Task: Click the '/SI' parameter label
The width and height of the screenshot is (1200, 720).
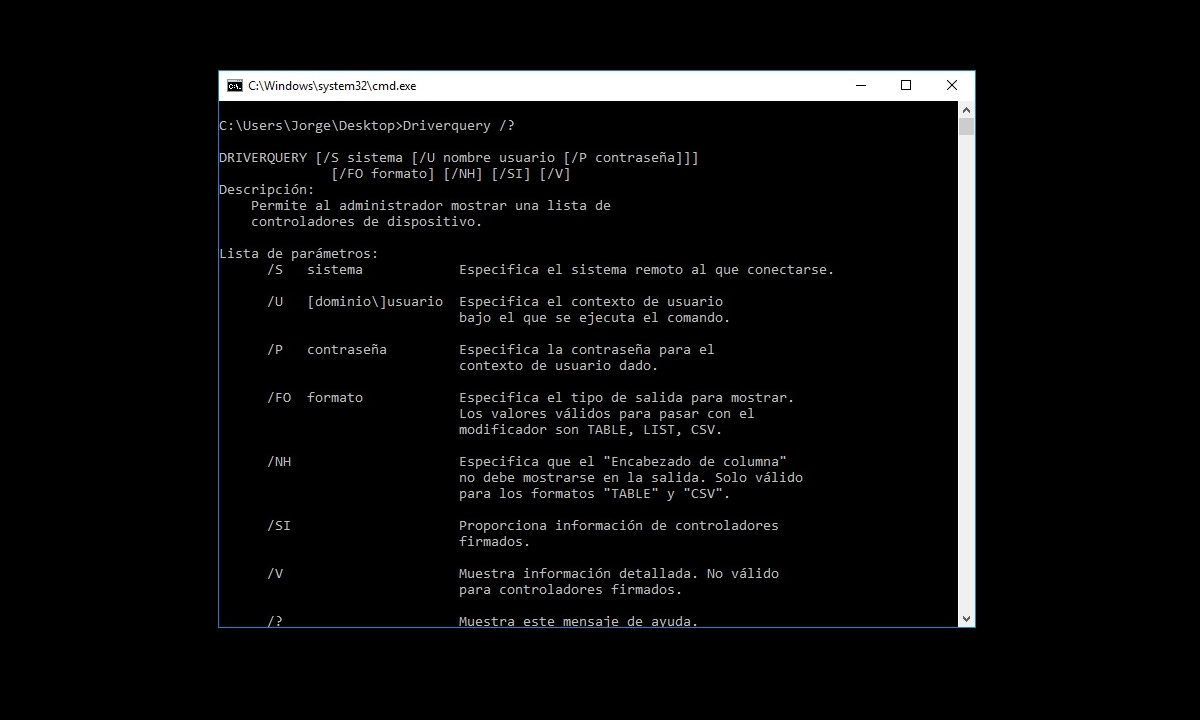Action: (x=279, y=526)
